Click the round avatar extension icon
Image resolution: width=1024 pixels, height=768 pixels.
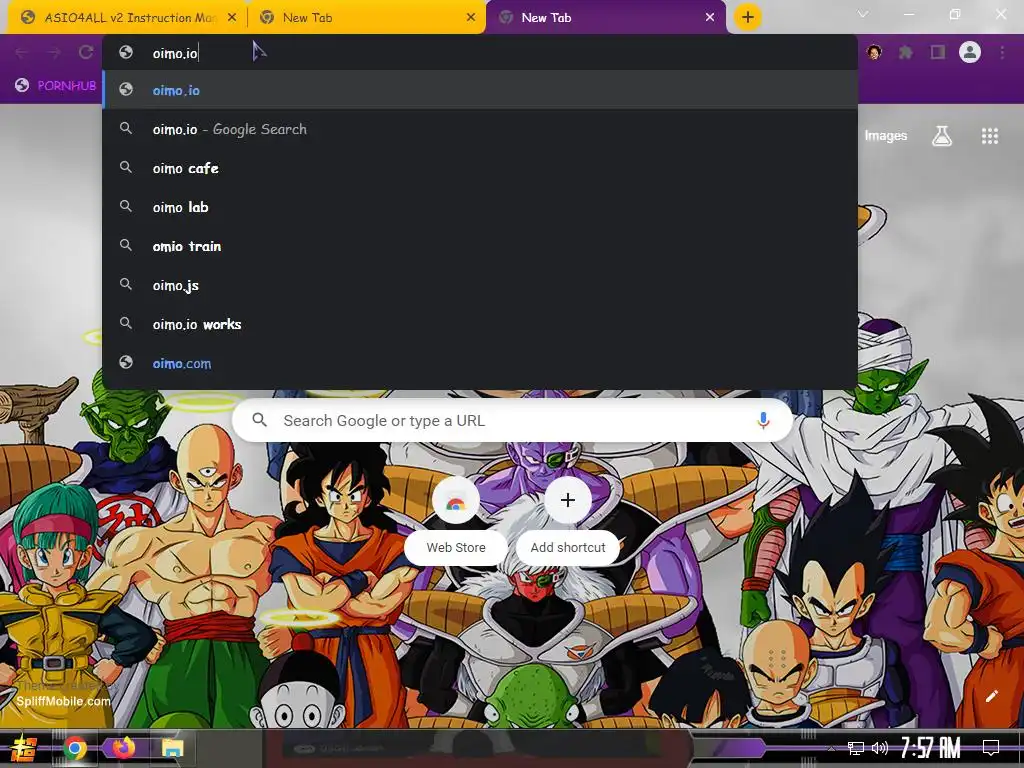click(x=874, y=52)
